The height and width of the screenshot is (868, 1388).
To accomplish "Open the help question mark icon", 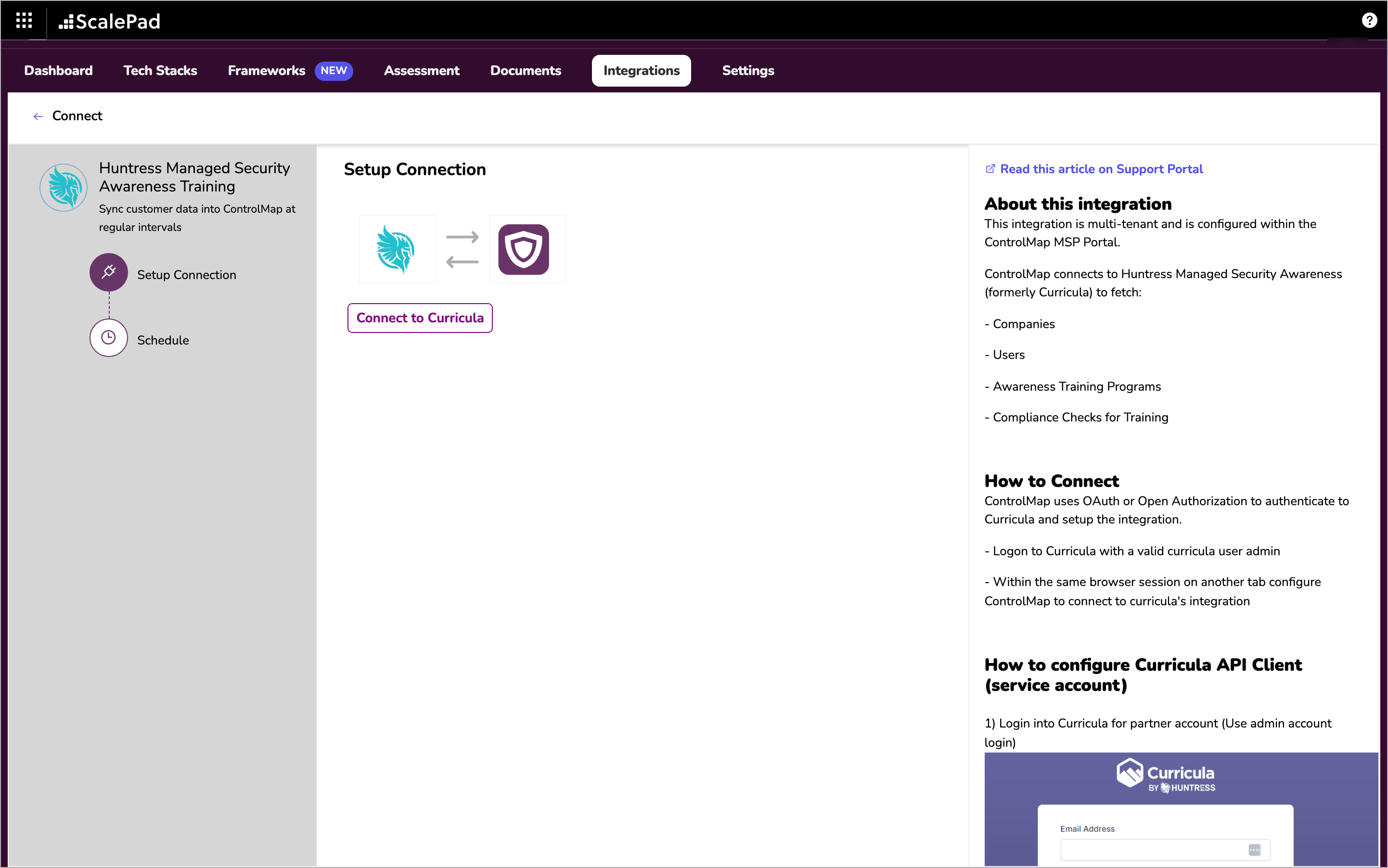I will 1369,21.
